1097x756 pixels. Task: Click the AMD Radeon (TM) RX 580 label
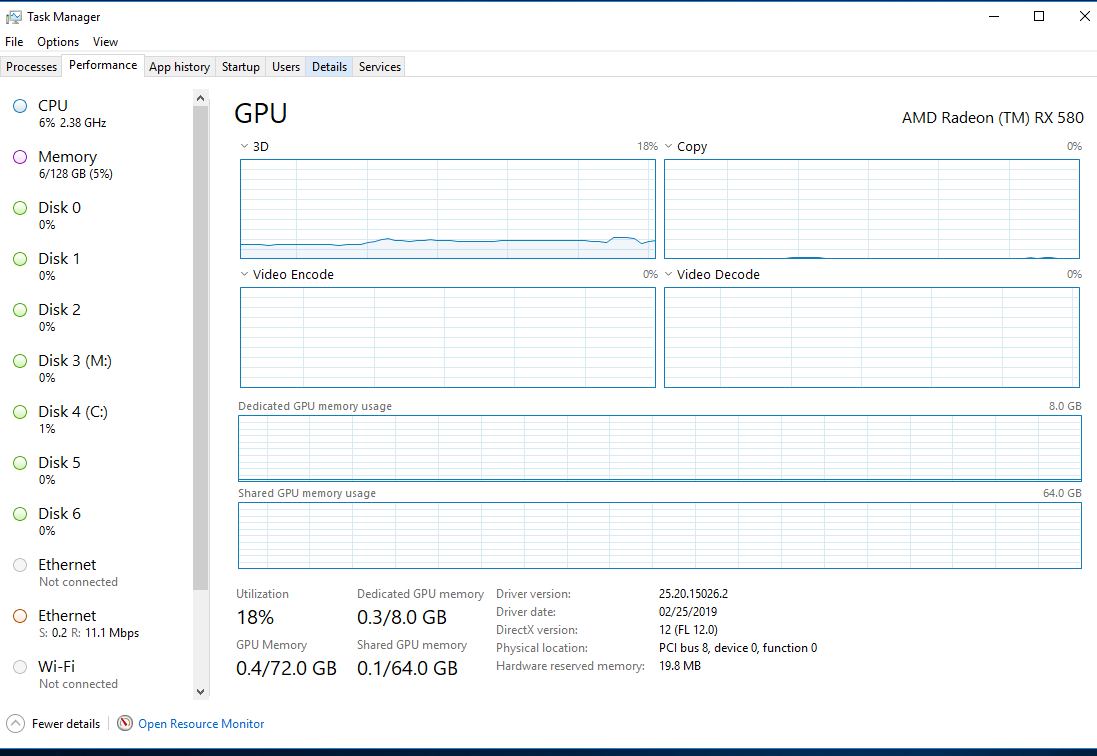tap(993, 117)
